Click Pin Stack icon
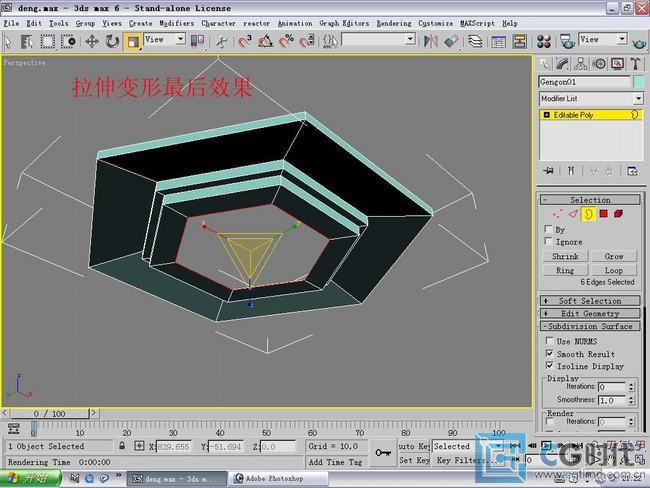Viewport: 650px width, 488px height. pyautogui.click(x=549, y=171)
